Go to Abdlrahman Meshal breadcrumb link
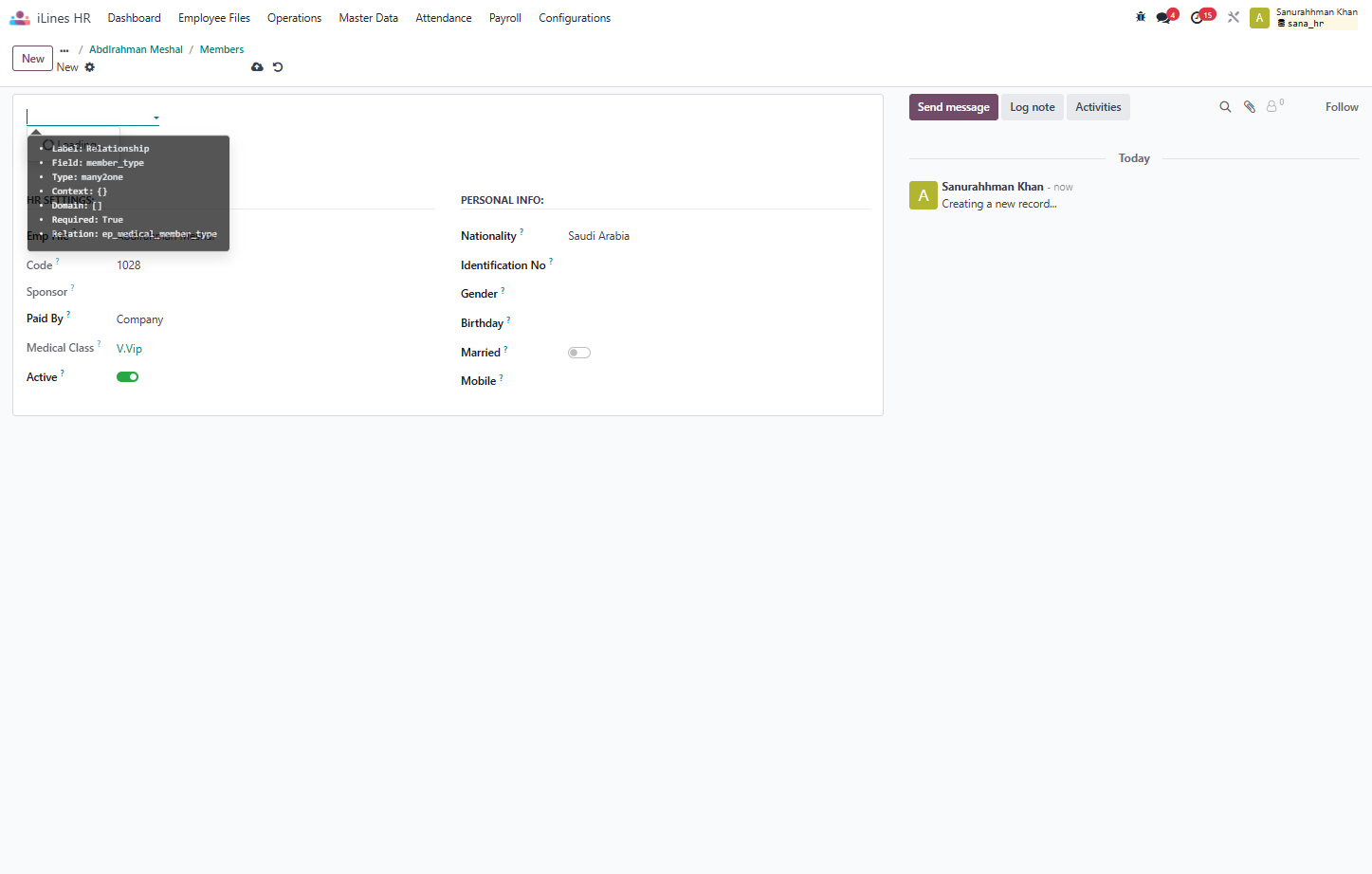This screenshot has width=1372, height=874. pos(136,49)
